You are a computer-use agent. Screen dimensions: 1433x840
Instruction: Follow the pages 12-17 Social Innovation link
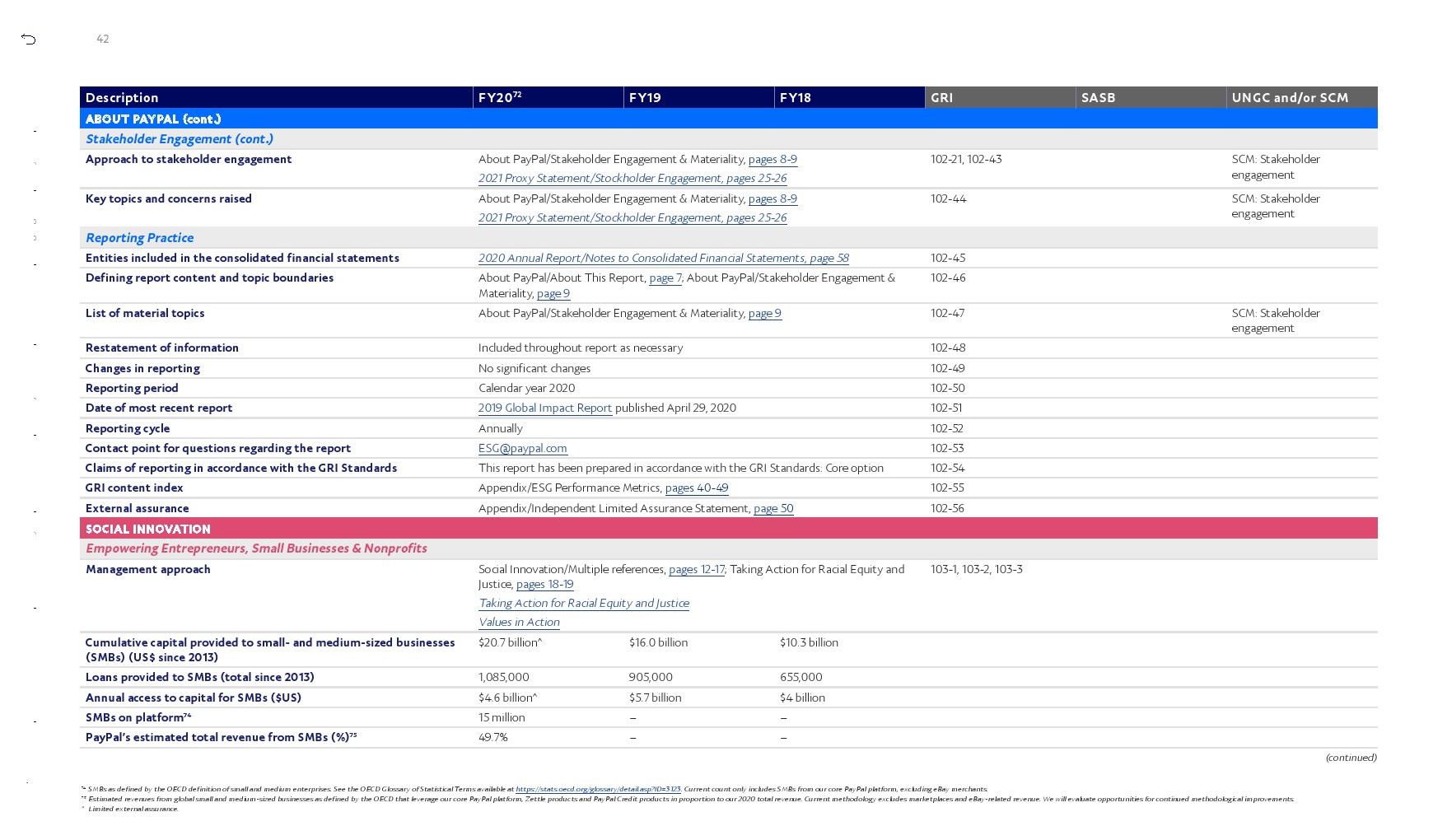pos(697,570)
